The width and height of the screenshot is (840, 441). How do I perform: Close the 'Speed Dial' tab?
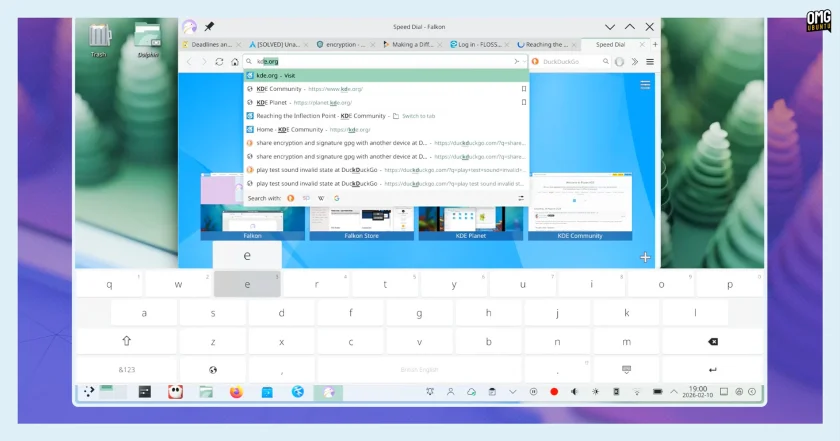pos(642,44)
